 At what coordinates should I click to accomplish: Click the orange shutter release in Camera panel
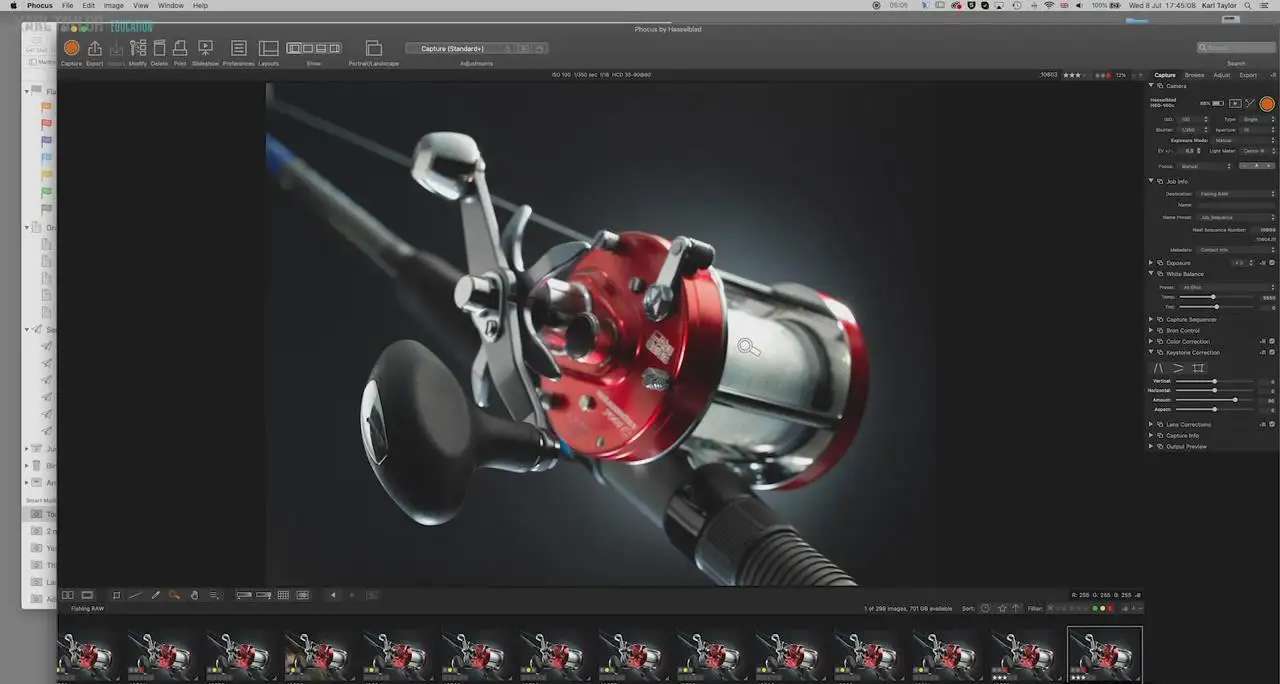[x=1267, y=103]
